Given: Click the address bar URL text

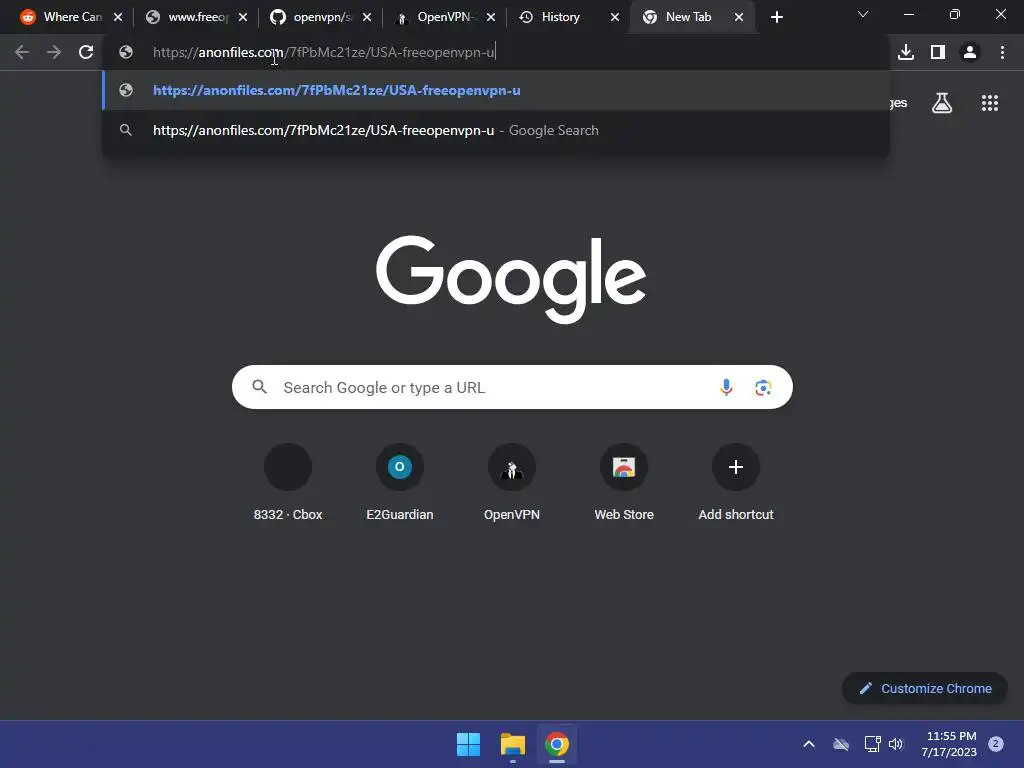Looking at the screenshot, I should [x=324, y=52].
